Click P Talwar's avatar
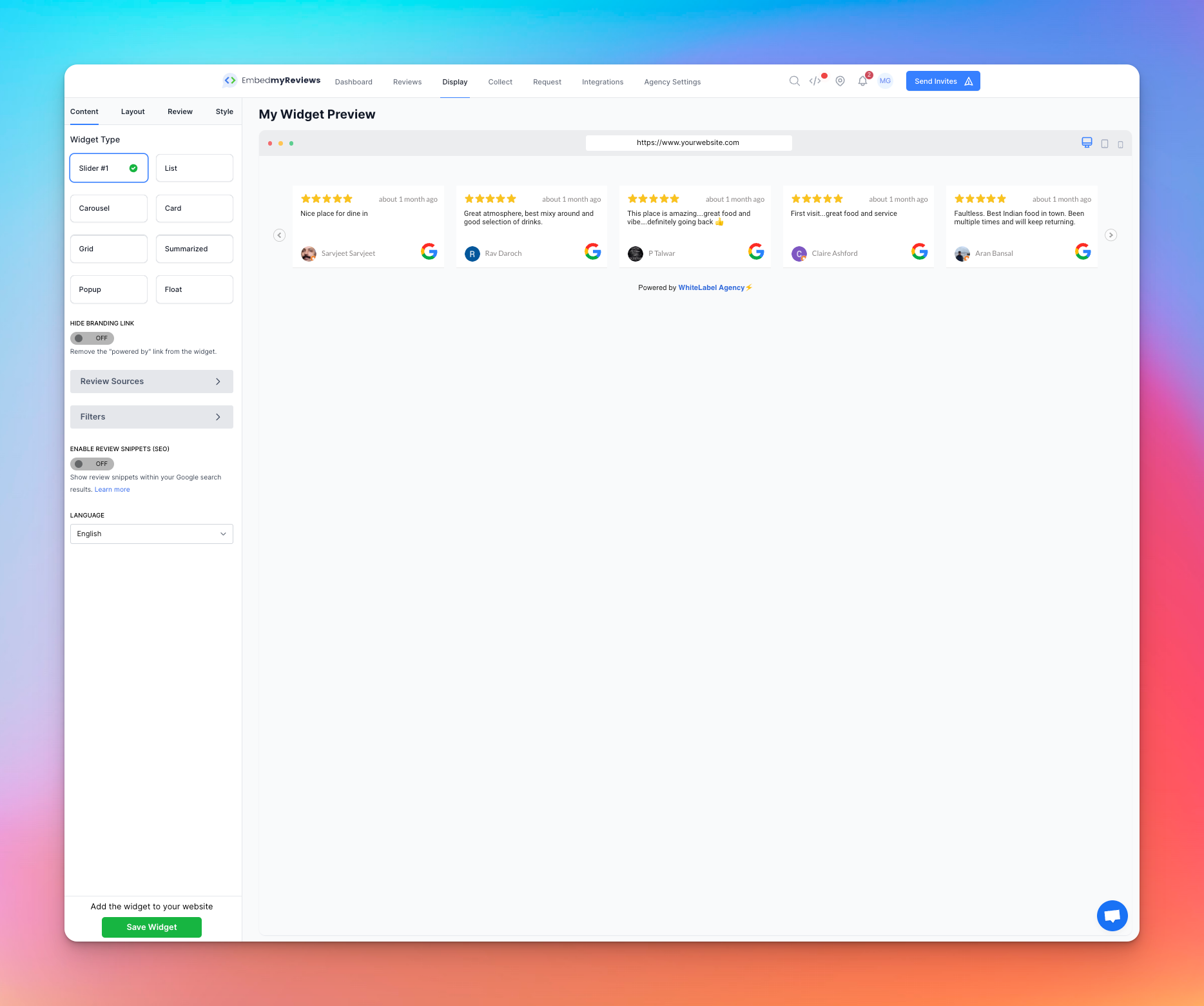The height and width of the screenshot is (1006, 1204). tap(636, 254)
